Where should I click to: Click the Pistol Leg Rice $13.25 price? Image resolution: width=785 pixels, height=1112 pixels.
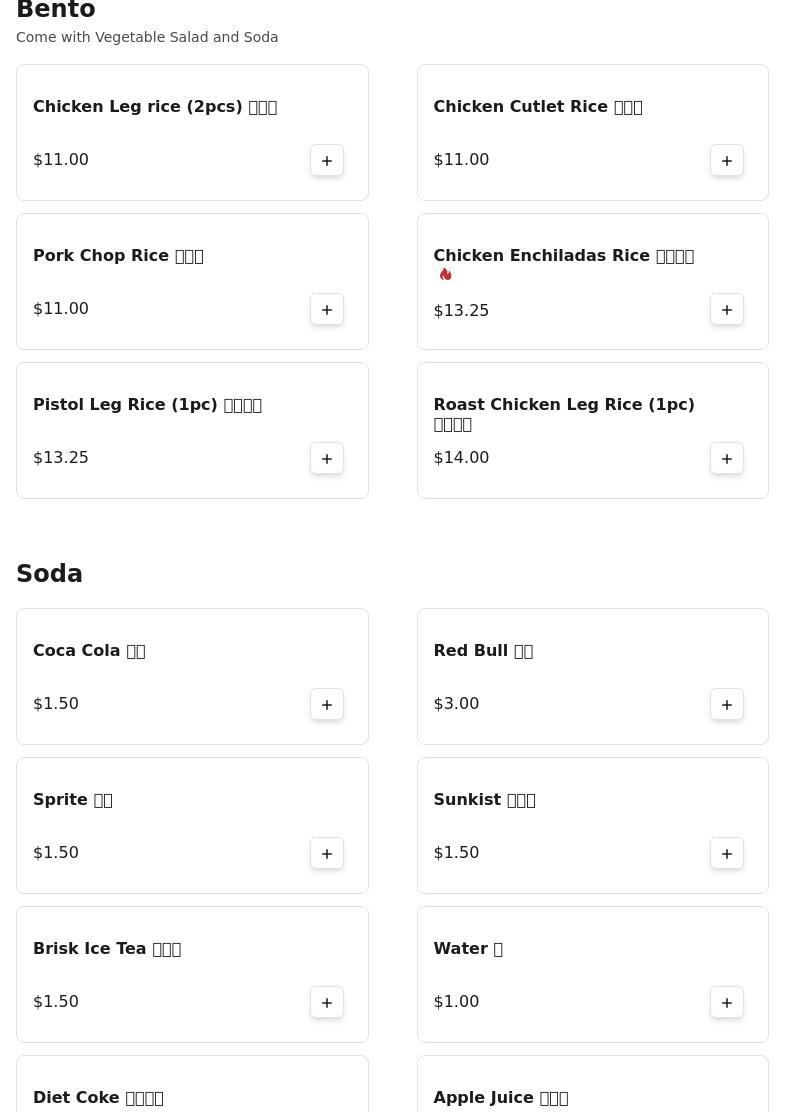(61, 458)
